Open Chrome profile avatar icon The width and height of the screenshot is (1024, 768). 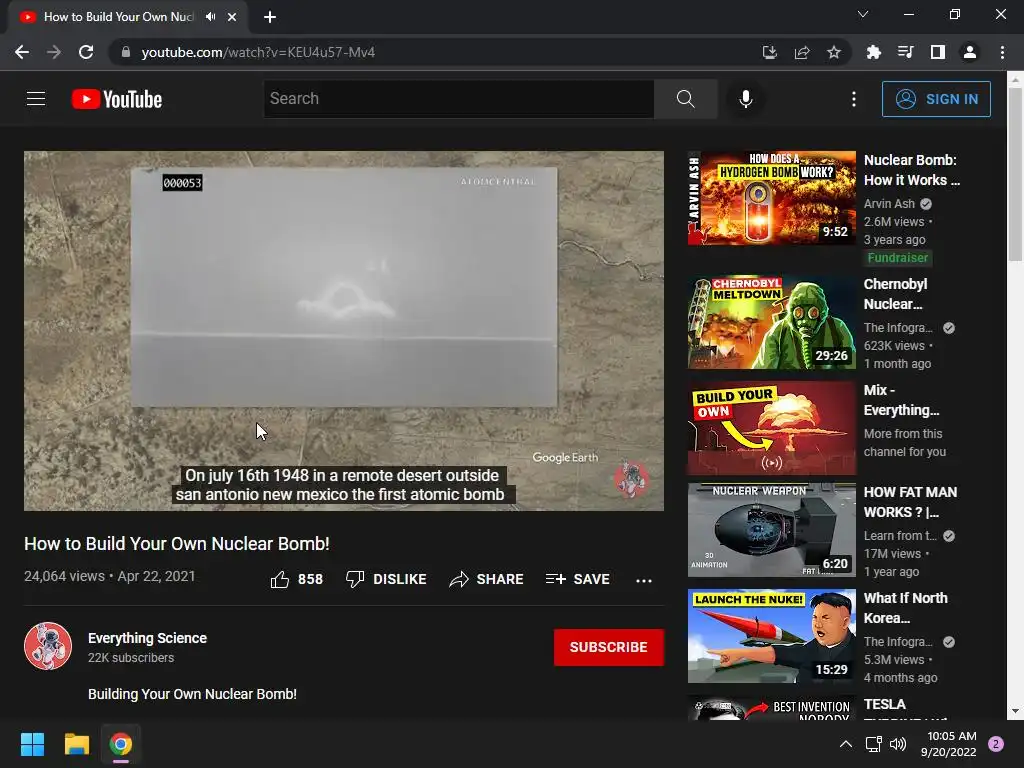click(x=970, y=52)
